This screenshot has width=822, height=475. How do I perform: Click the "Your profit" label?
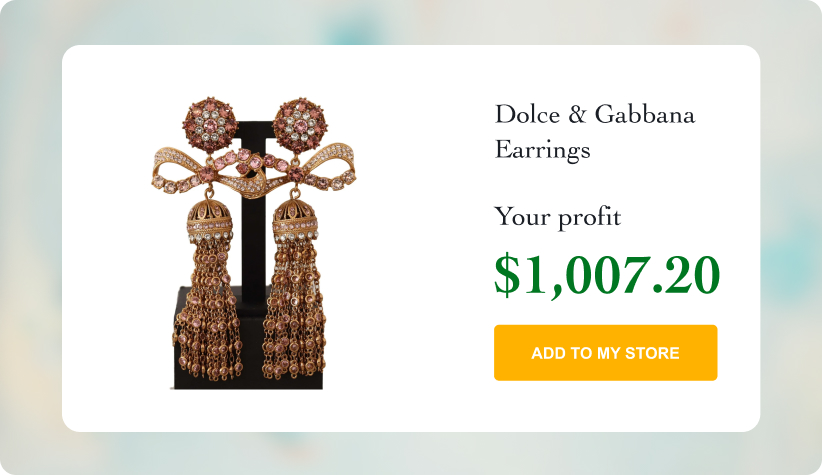(557, 216)
